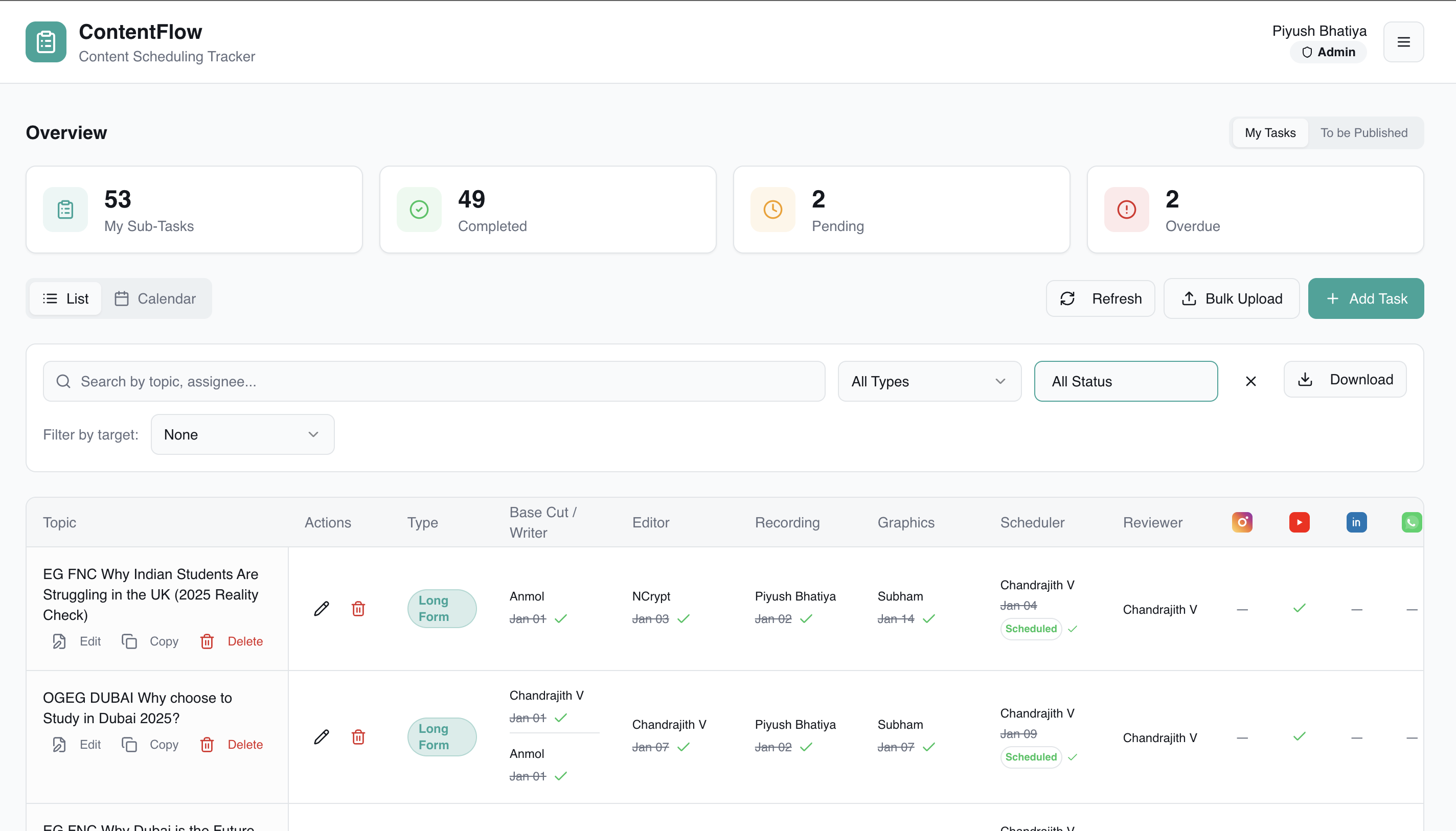Click the Pending clock icon
This screenshot has width=1456, height=831.
pyautogui.click(x=773, y=210)
